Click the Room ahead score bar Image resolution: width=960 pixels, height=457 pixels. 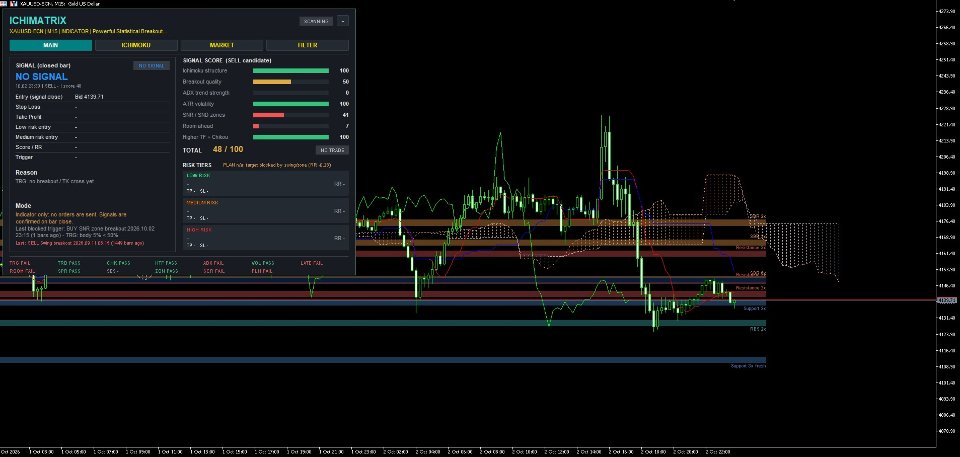(291, 126)
